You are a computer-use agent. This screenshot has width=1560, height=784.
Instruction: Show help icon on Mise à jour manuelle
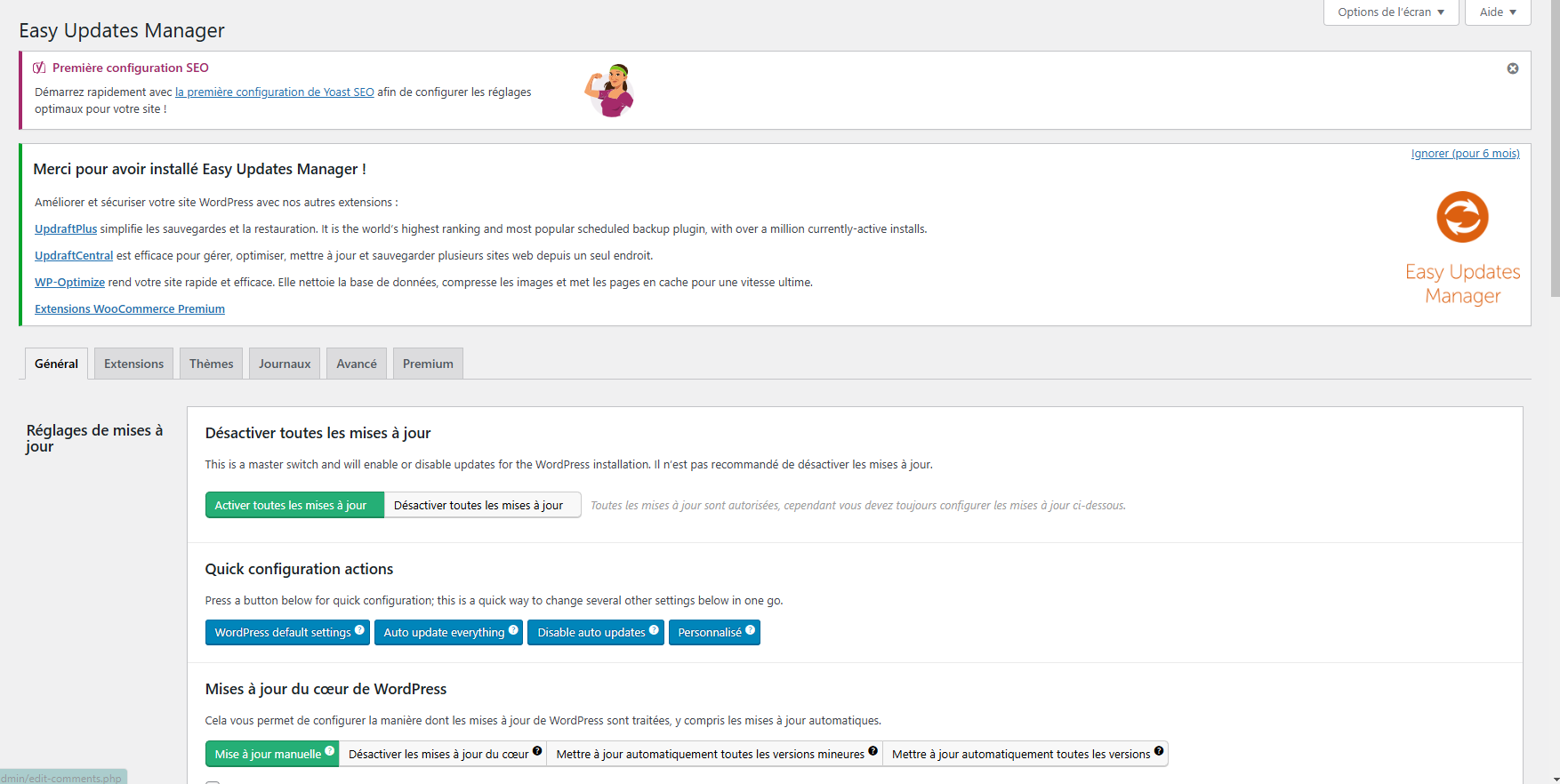(329, 751)
